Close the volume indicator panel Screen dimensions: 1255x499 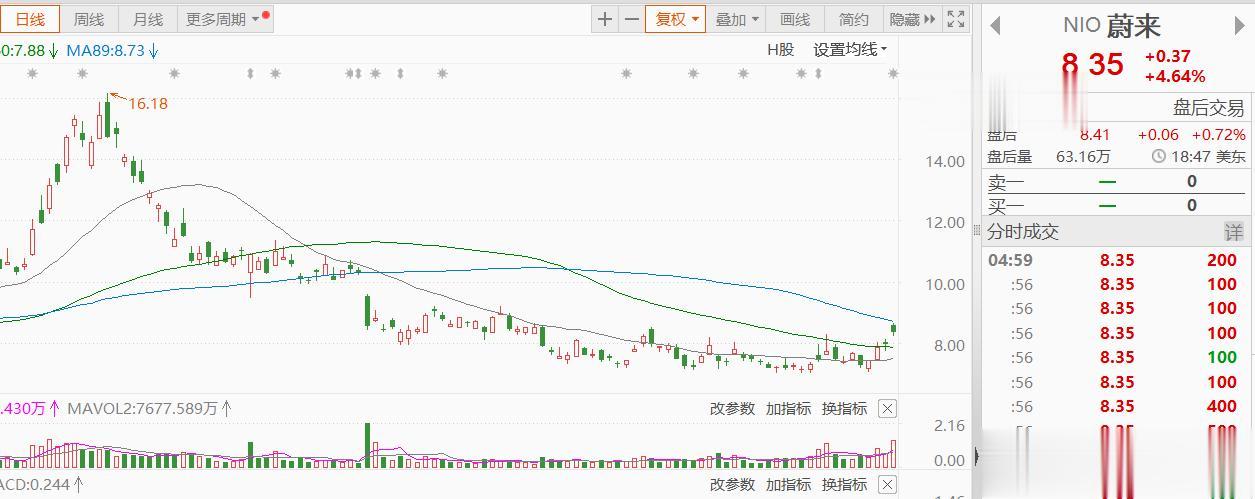(887, 408)
